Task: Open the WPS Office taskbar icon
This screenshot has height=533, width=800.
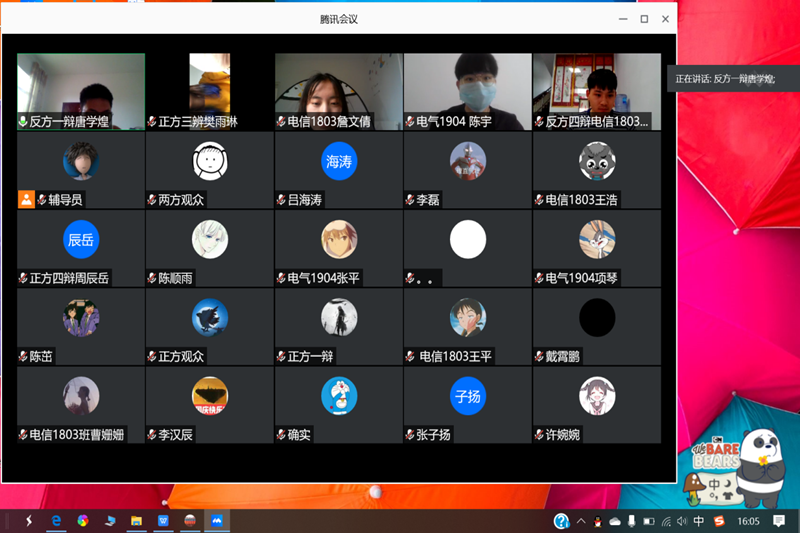Action: (163, 521)
